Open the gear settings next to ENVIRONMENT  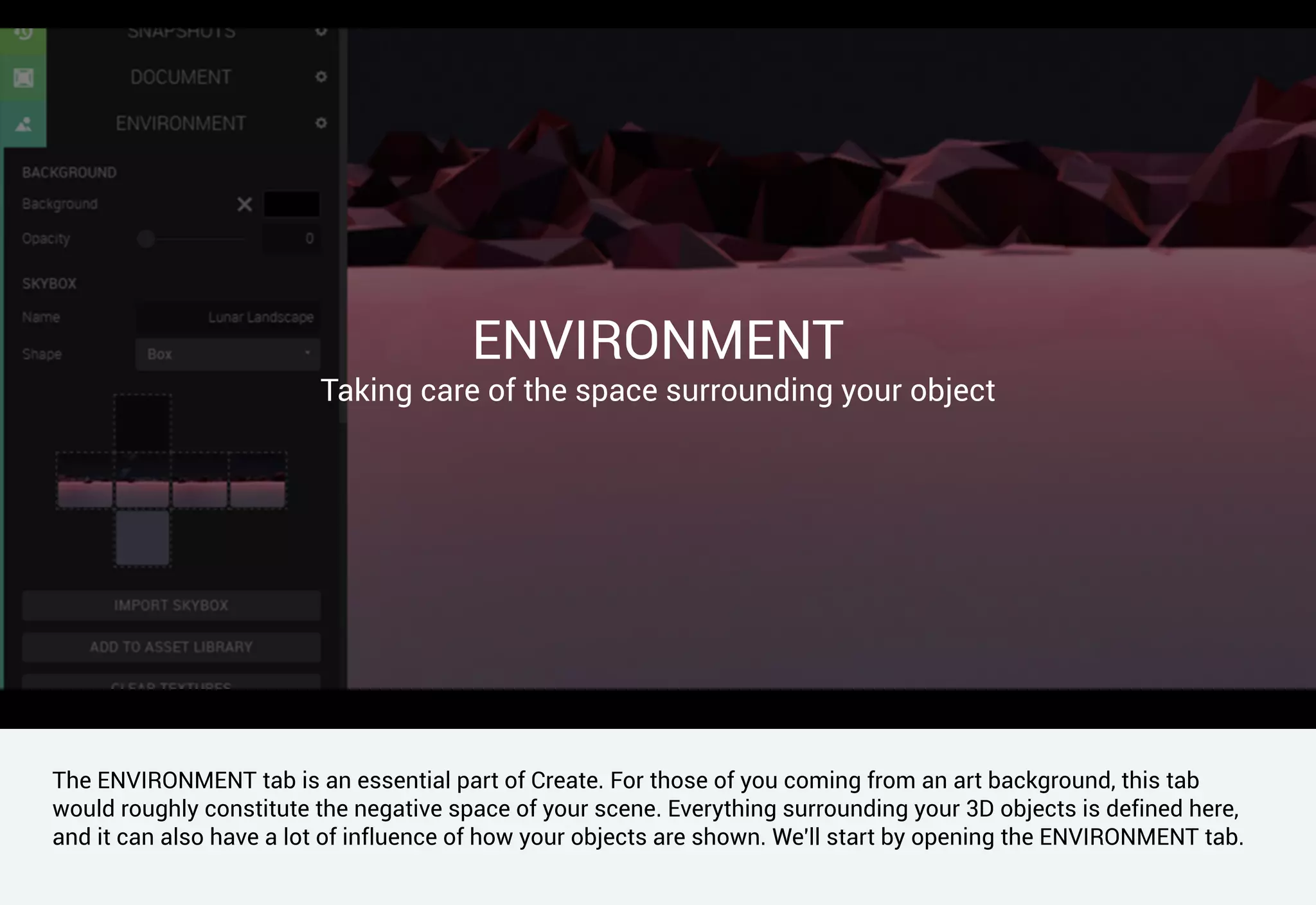tap(321, 123)
